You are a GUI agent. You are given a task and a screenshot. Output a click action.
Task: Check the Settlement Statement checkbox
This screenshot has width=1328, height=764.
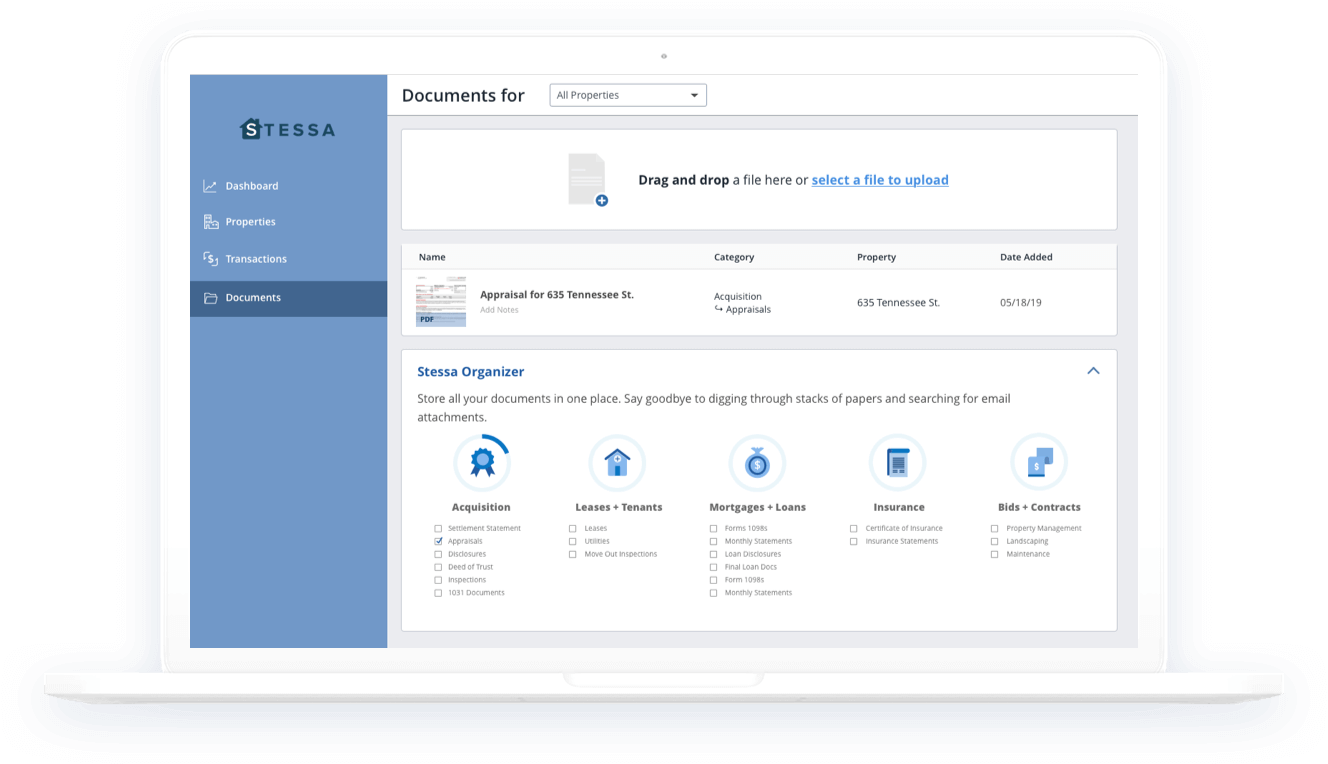pyautogui.click(x=438, y=528)
